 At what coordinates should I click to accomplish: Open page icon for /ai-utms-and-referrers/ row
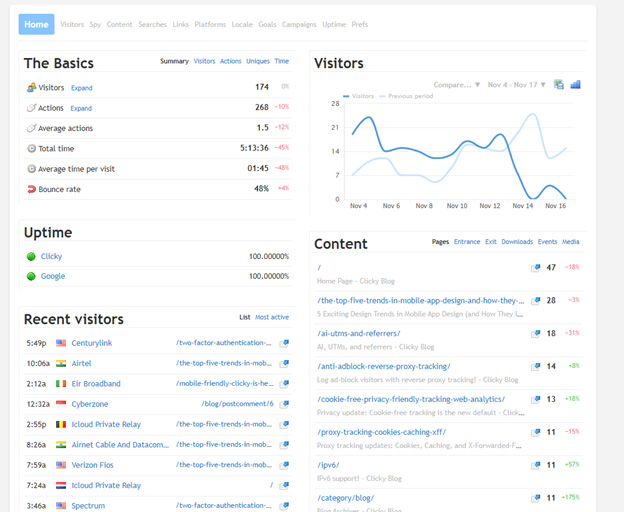click(536, 333)
